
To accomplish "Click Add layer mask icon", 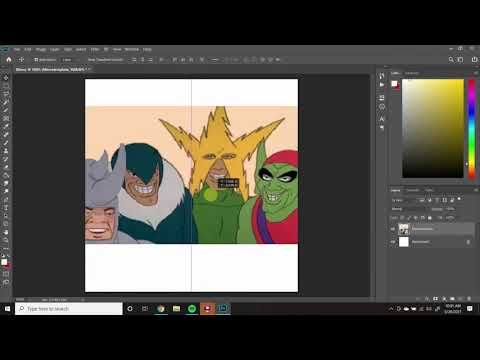I will pos(435,299).
